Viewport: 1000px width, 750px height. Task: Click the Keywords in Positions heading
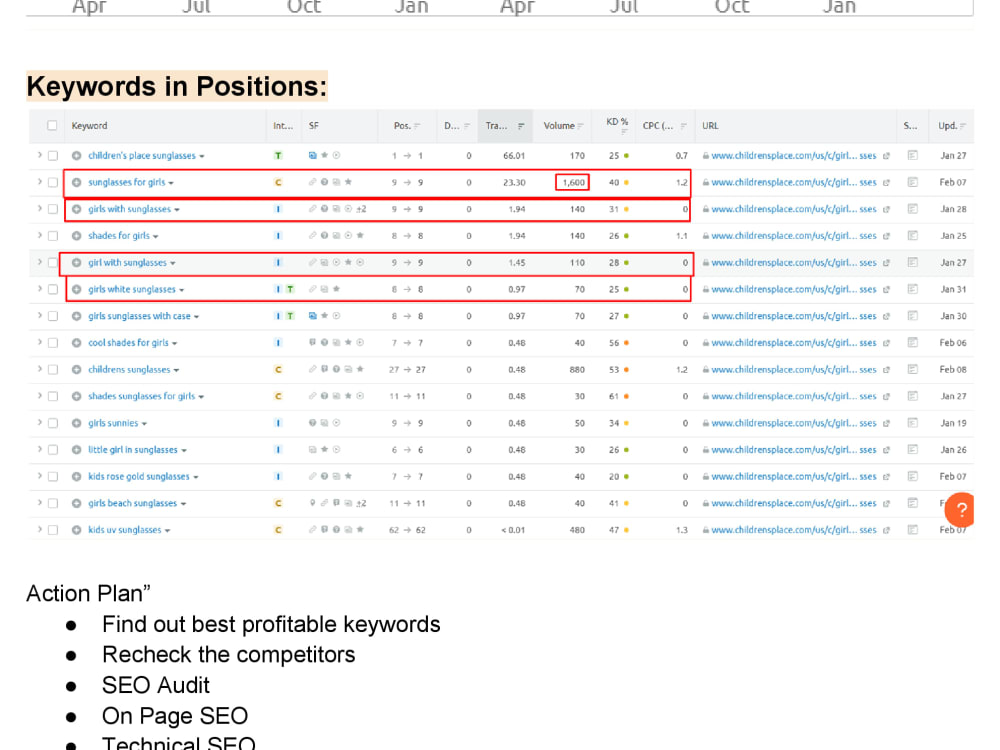pos(177,86)
